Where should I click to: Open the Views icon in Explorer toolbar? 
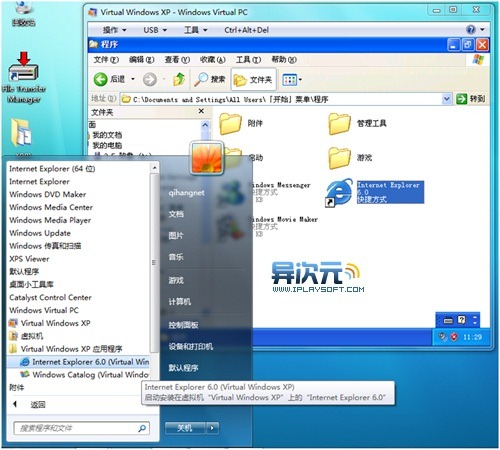(x=289, y=79)
